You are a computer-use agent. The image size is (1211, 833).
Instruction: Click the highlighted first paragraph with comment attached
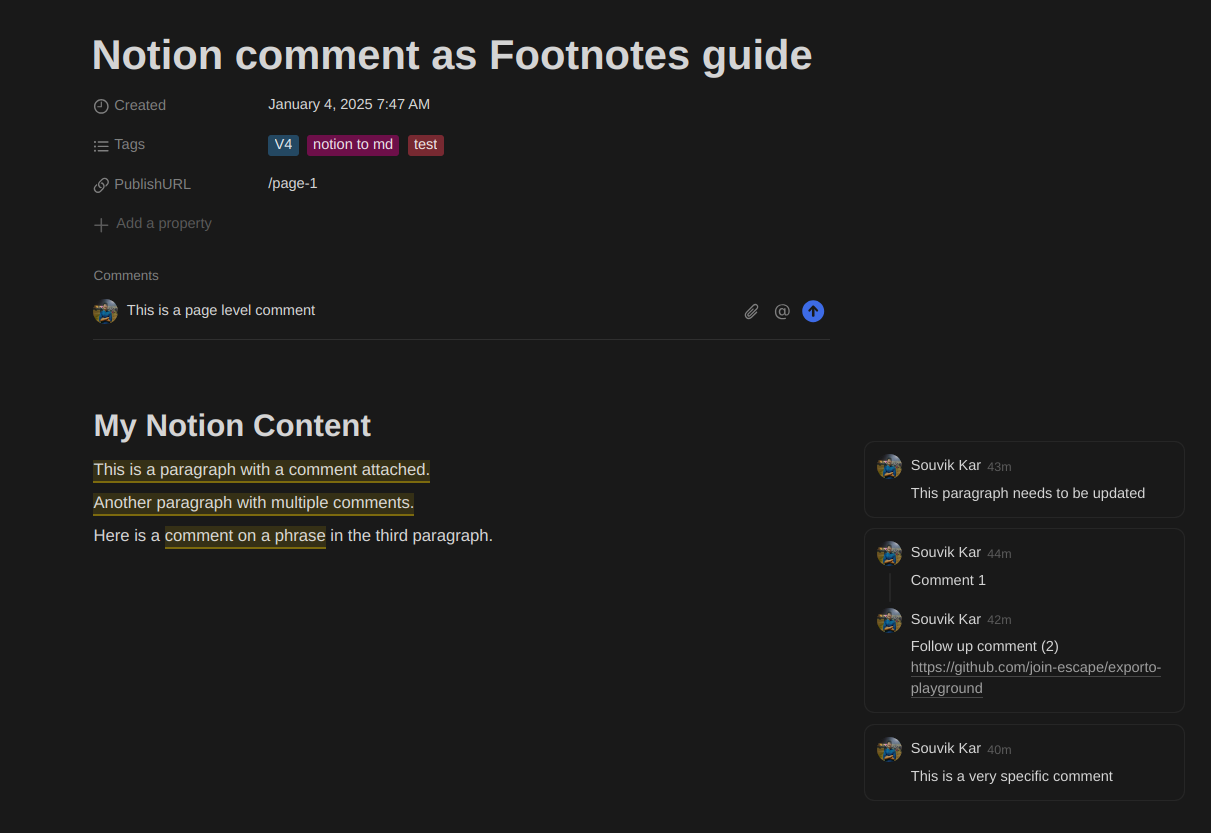(261, 470)
